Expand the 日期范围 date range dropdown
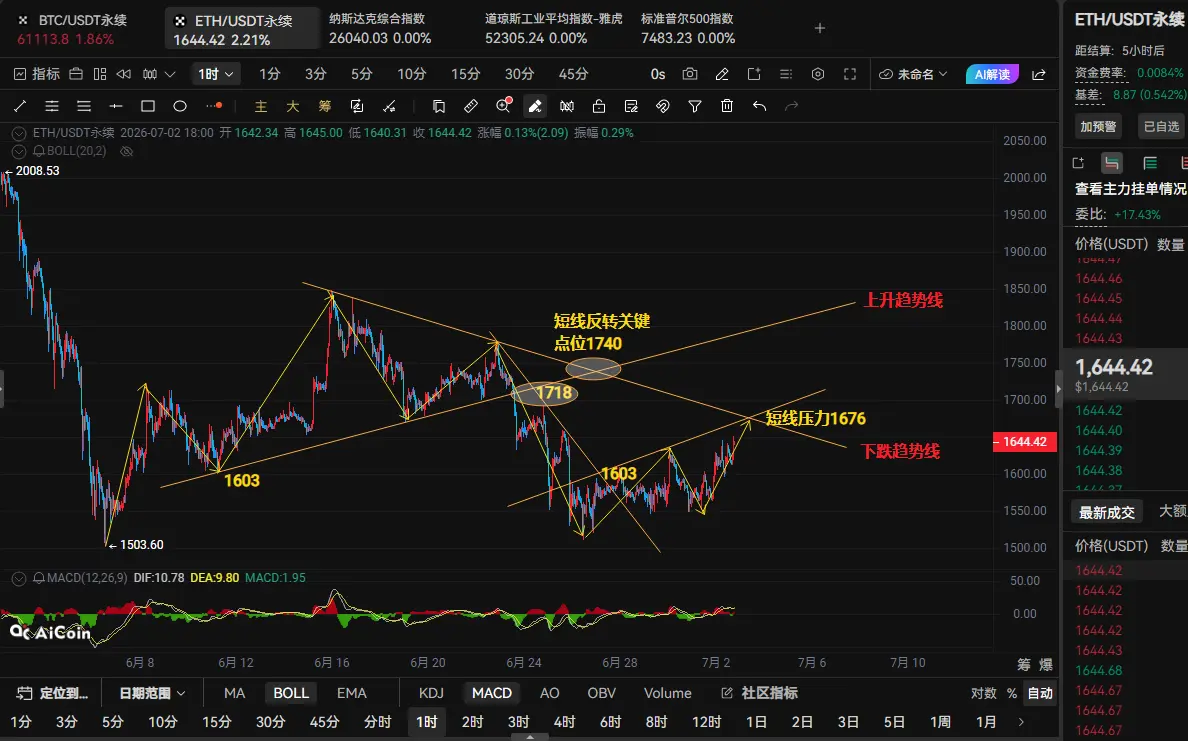 (152, 693)
